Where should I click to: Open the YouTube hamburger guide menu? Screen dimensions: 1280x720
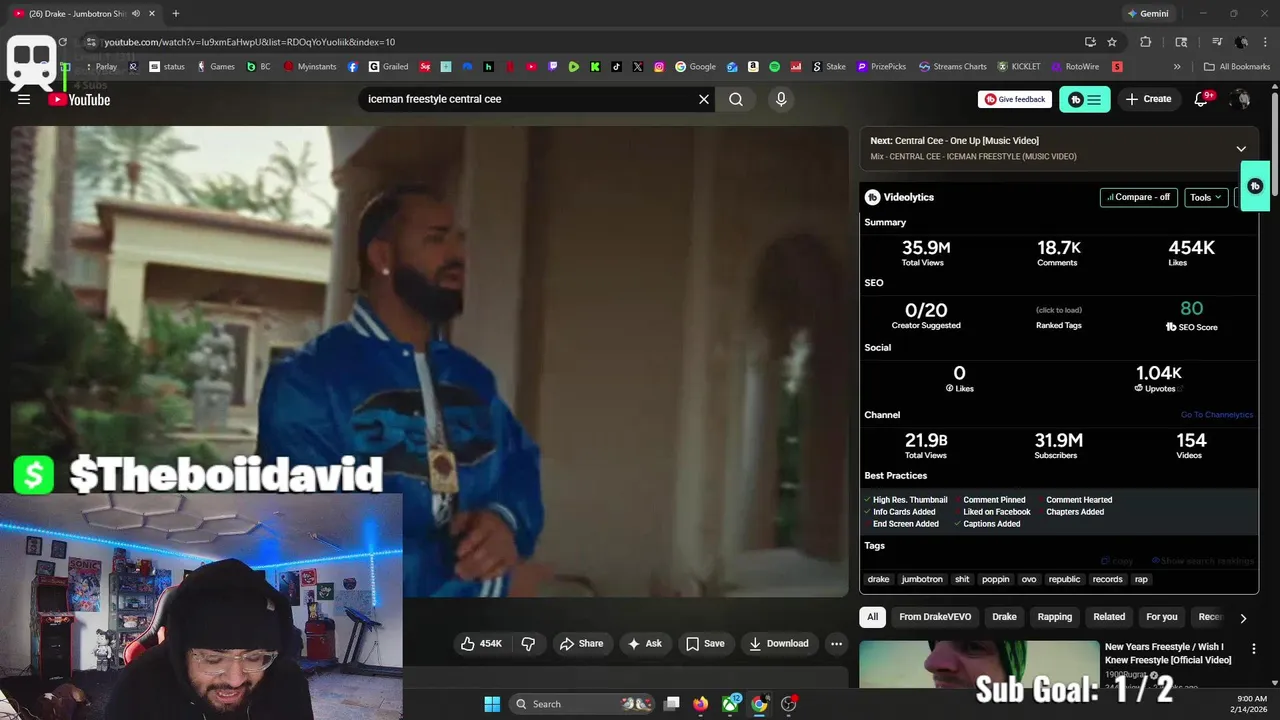tap(24, 99)
